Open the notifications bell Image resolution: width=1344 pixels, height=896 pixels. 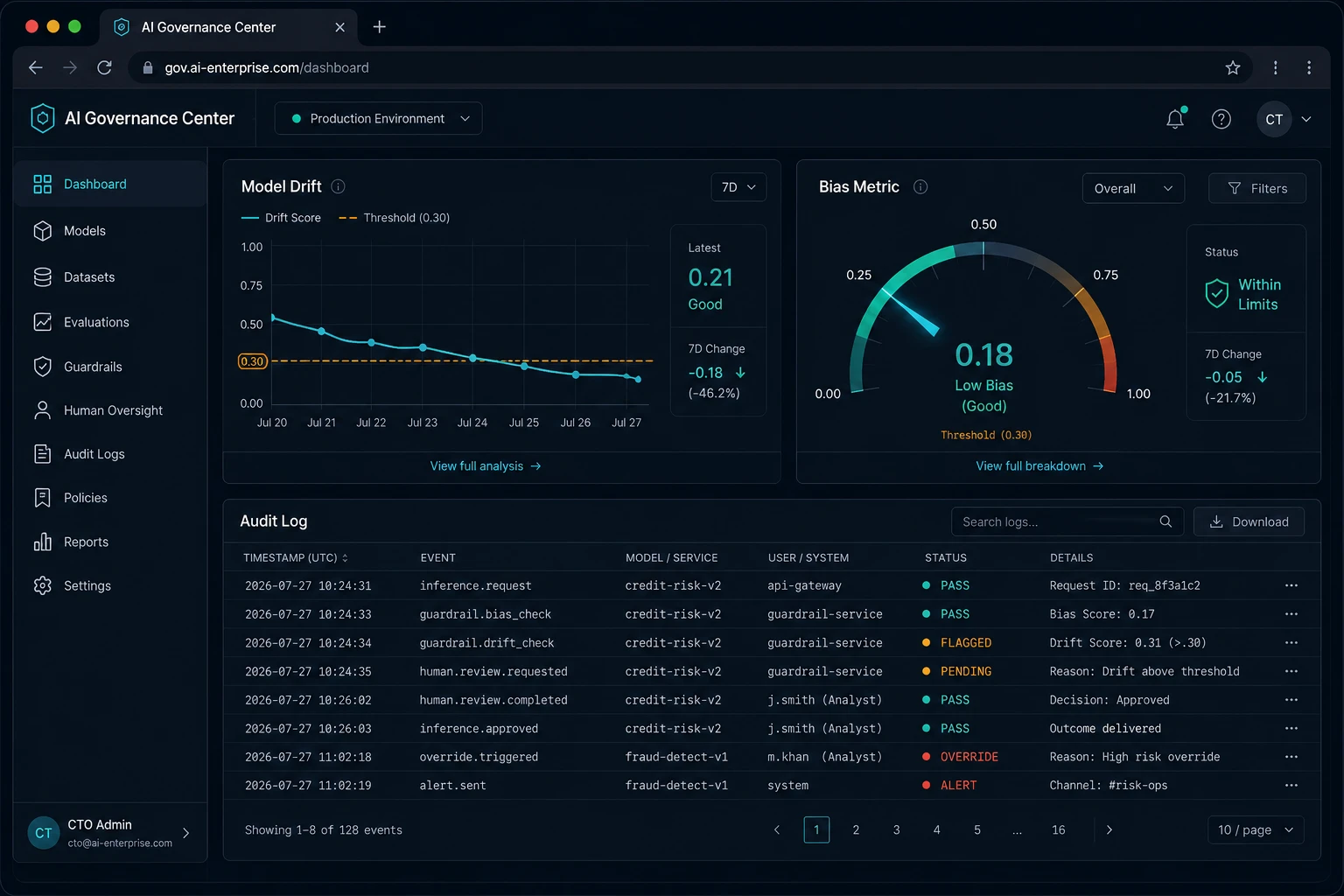tap(1175, 119)
